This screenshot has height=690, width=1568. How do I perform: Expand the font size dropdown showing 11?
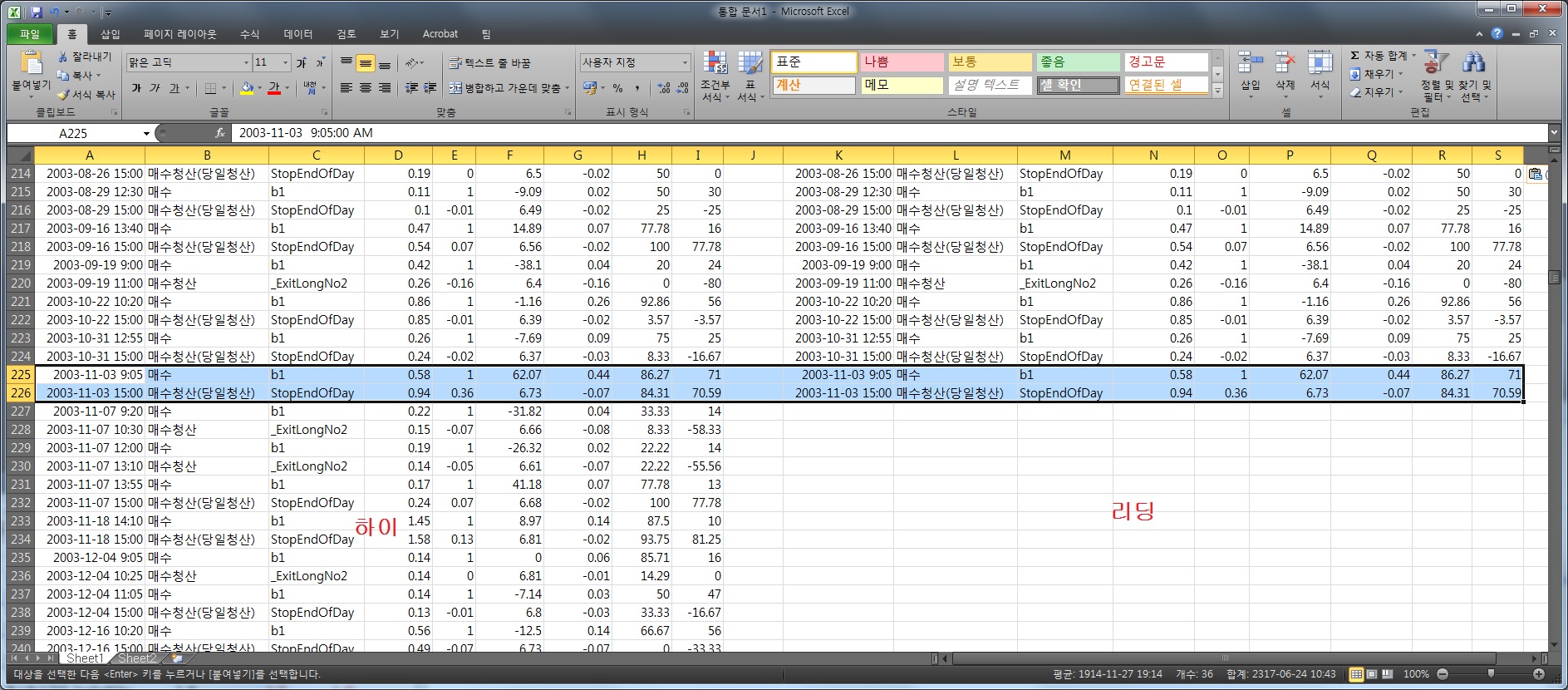[285, 63]
